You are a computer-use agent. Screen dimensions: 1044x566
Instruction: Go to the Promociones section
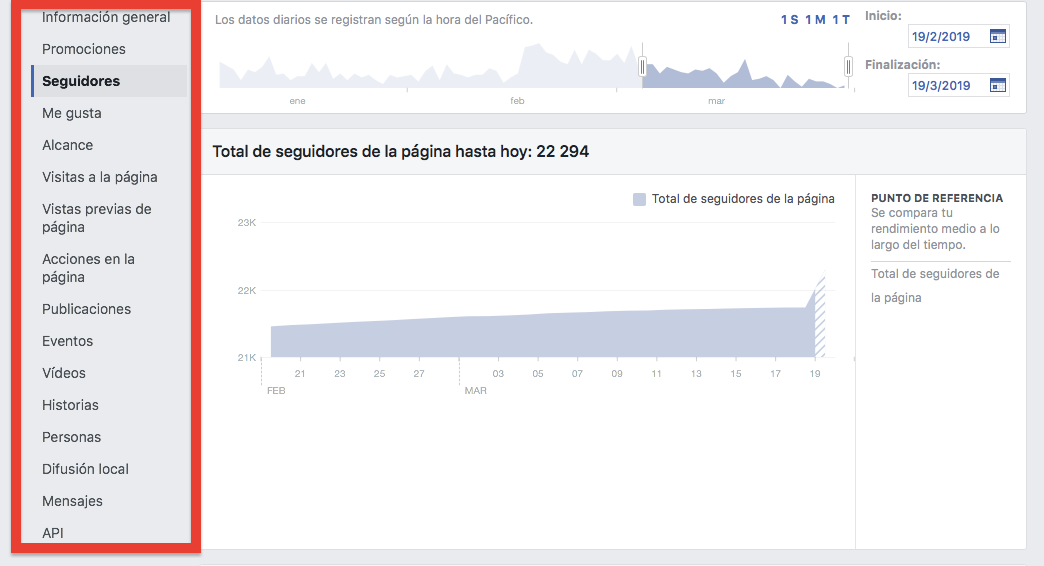click(x=84, y=49)
